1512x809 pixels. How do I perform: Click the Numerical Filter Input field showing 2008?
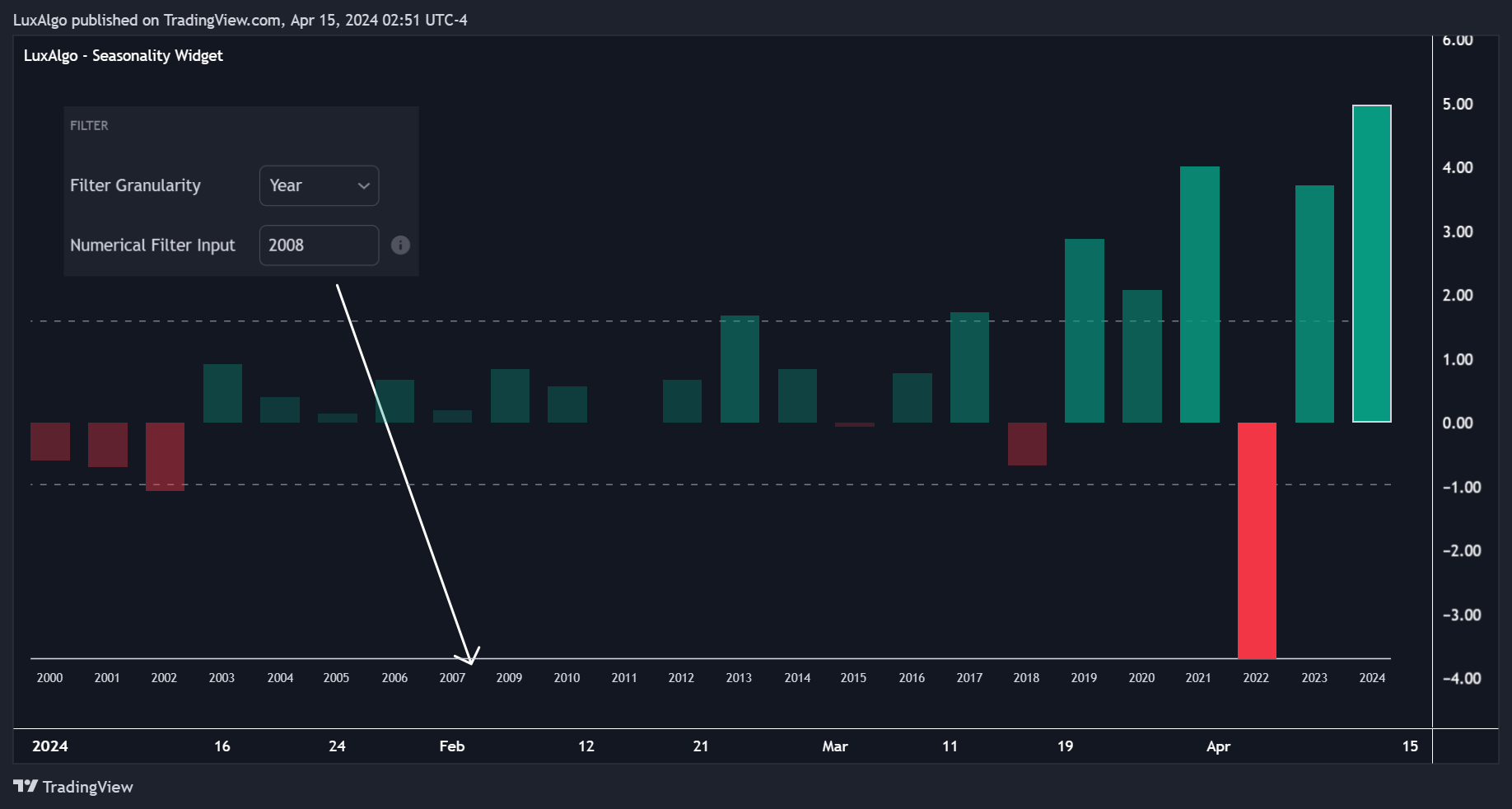pos(319,246)
